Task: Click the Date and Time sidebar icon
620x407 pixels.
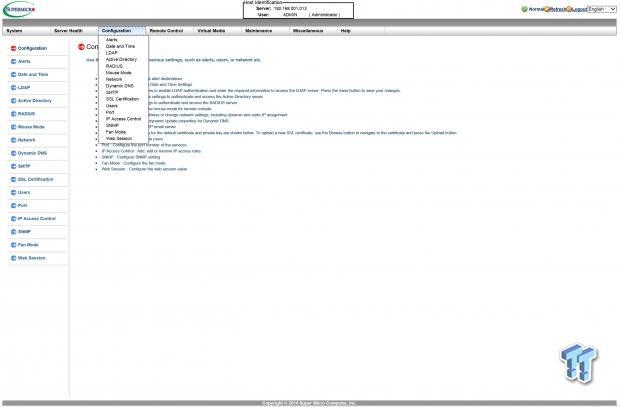Action: [x=13, y=74]
